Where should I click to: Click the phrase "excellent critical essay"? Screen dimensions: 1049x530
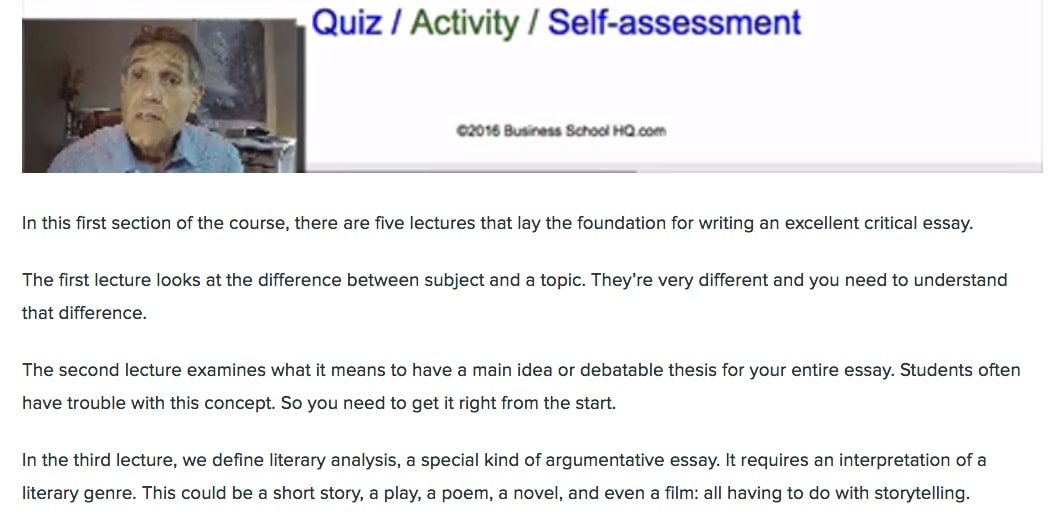click(878, 223)
